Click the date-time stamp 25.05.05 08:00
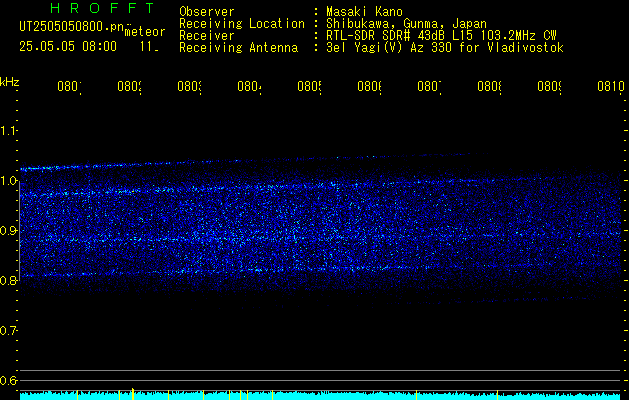This screenshot has width=629, height=400. (68, 46)
